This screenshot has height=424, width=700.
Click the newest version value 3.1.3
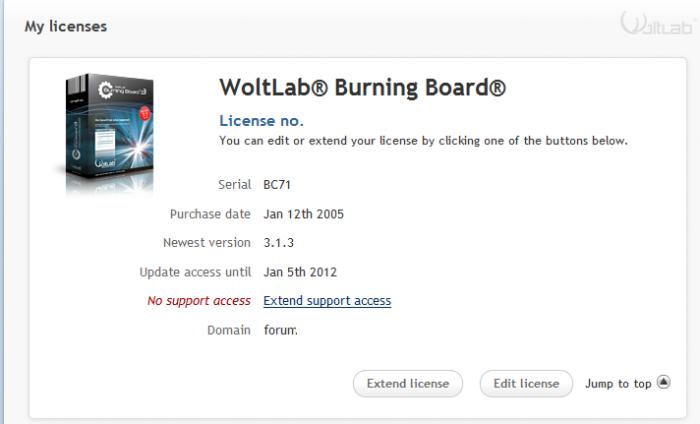click(x=279, y=243)
